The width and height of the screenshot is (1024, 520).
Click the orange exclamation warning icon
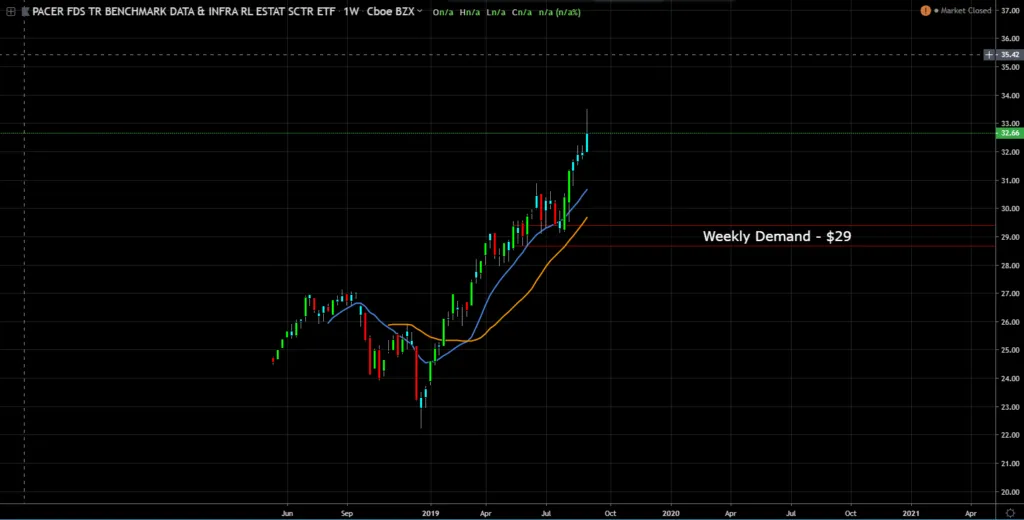pos(925,10)
